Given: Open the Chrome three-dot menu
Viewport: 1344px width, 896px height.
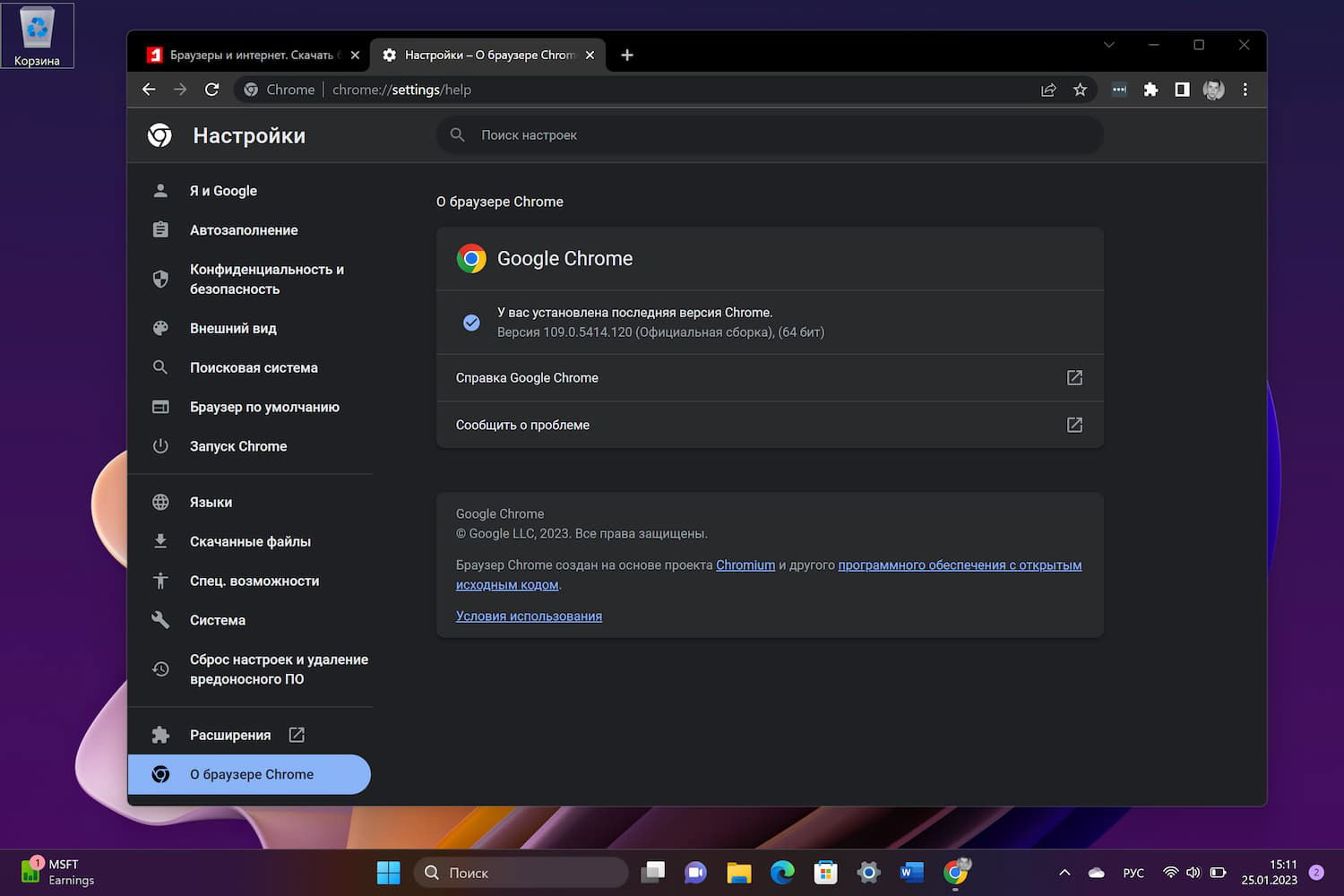Looking at the screenshot, I should pyautogui.click(x=1245, y=90).
